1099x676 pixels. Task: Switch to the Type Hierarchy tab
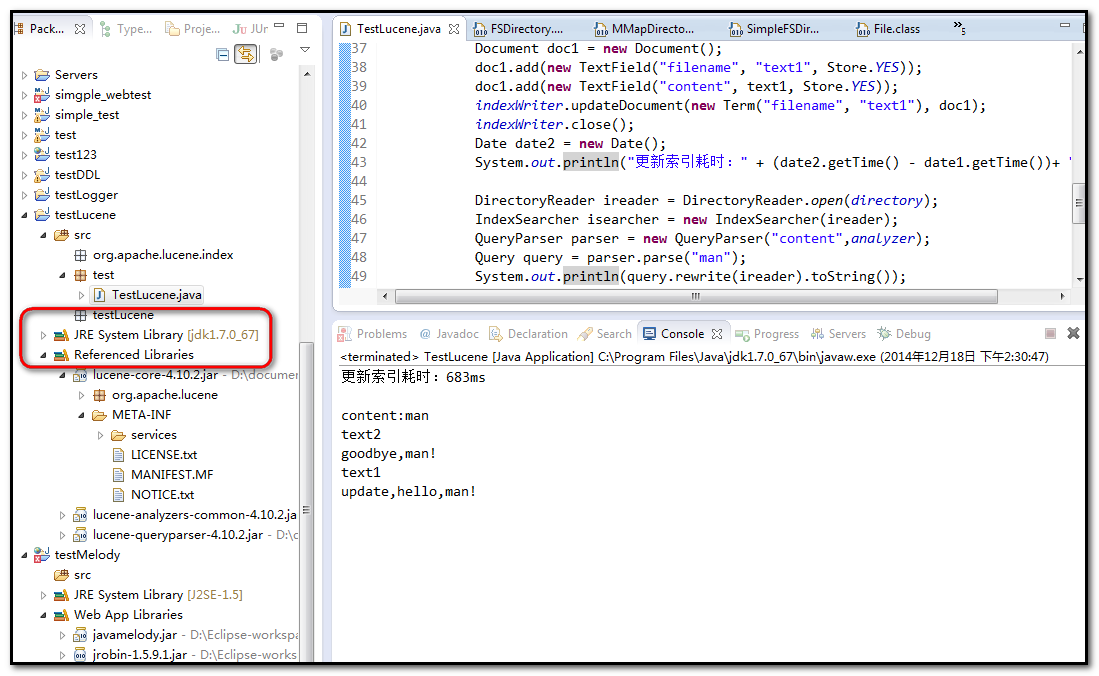tap(126, 29)
